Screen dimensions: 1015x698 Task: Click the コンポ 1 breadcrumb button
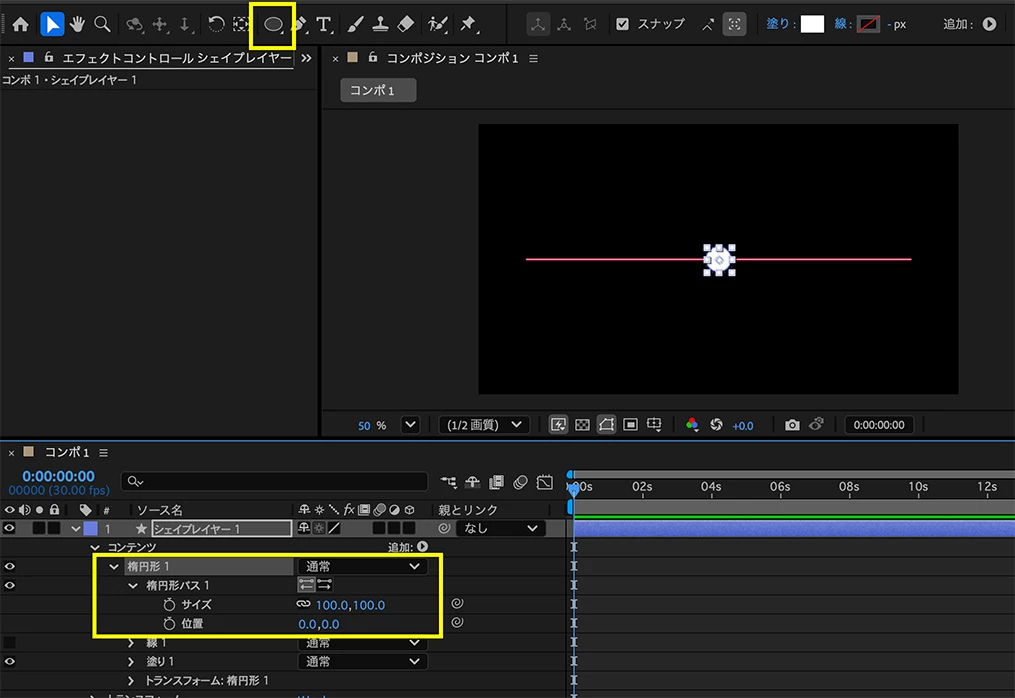(x=378, y=90)
